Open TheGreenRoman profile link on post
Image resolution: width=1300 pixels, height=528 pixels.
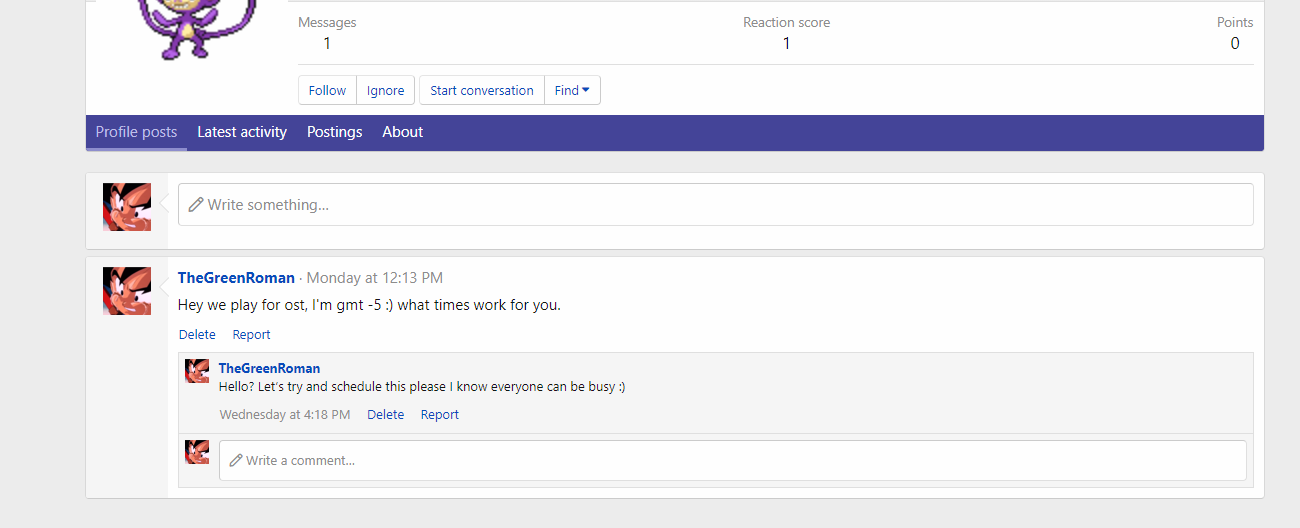(236, 278)
